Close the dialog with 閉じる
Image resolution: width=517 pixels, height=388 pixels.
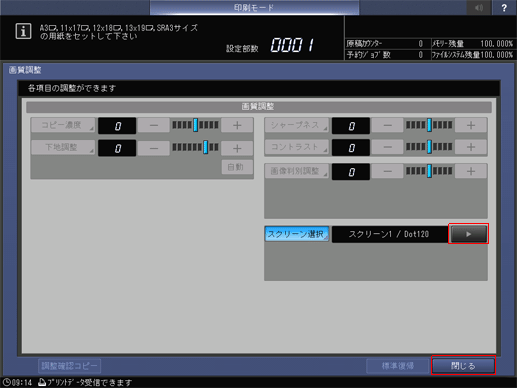pos(463,366)
